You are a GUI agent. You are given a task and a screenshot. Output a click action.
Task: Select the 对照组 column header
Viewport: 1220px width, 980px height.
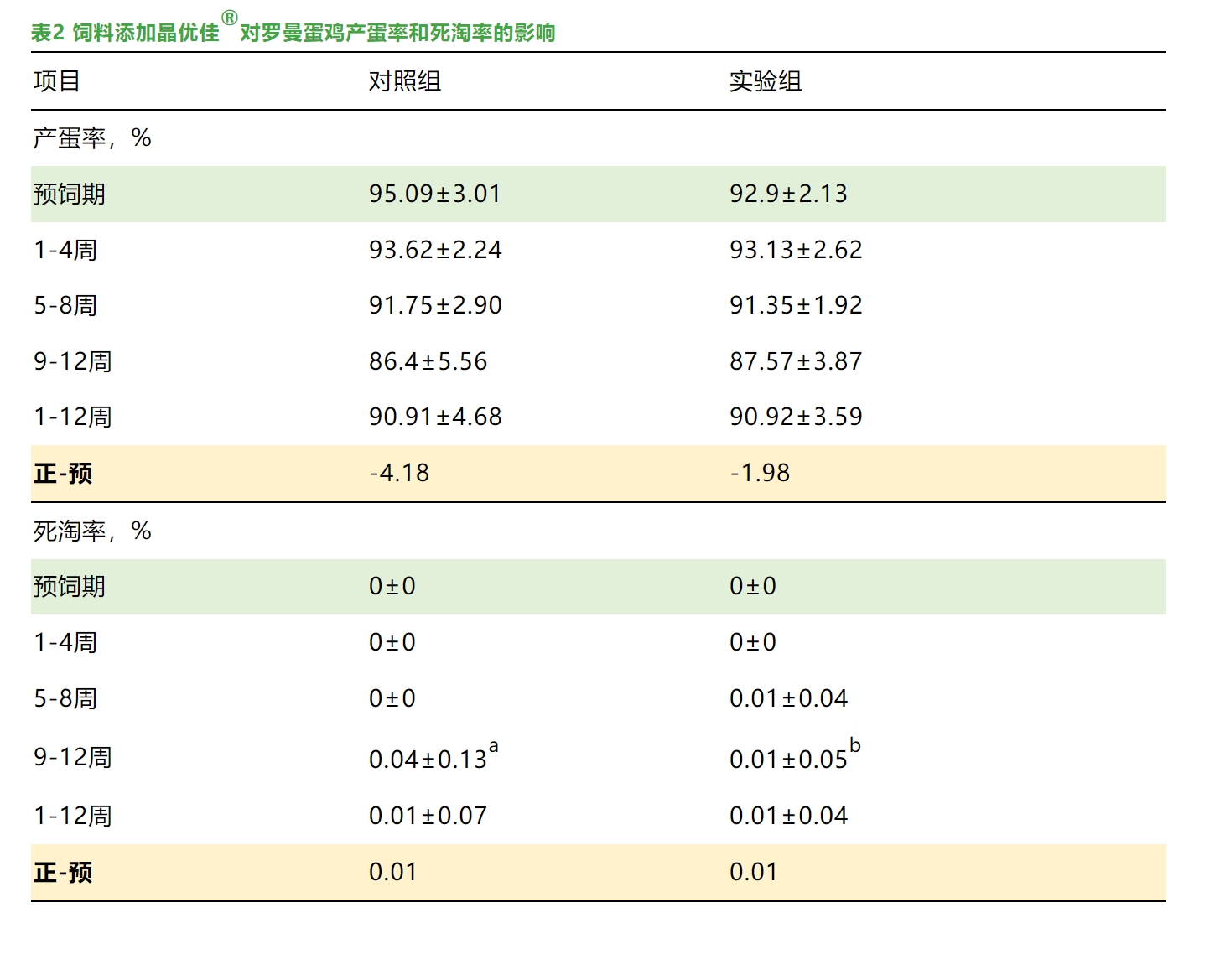pos(404,81)
